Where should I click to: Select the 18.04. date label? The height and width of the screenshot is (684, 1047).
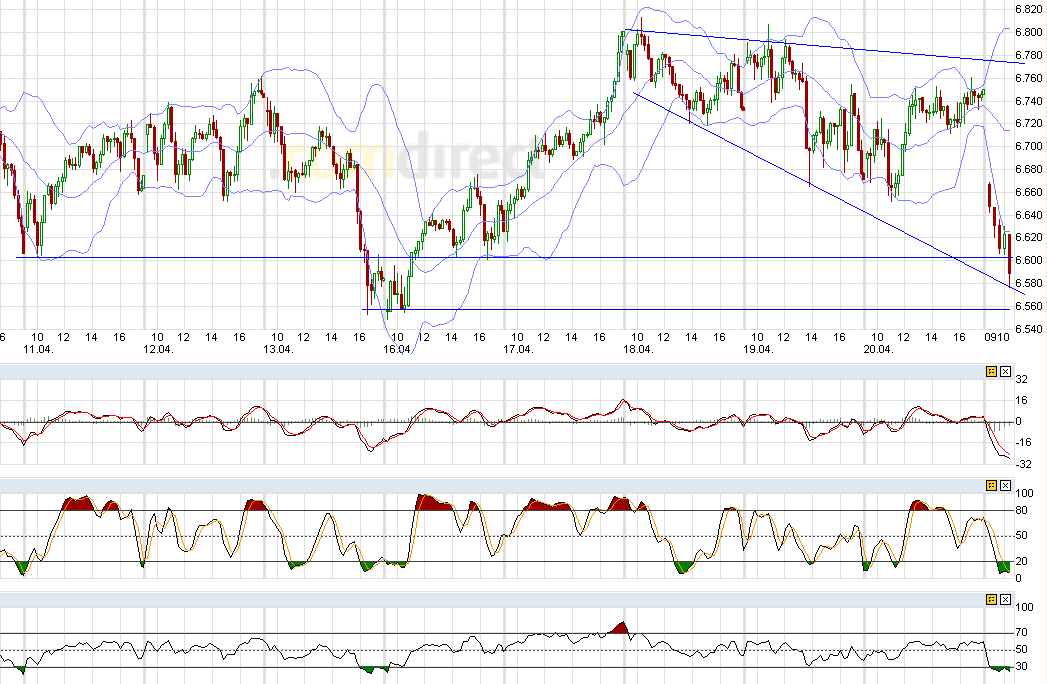tap(638, 349)
